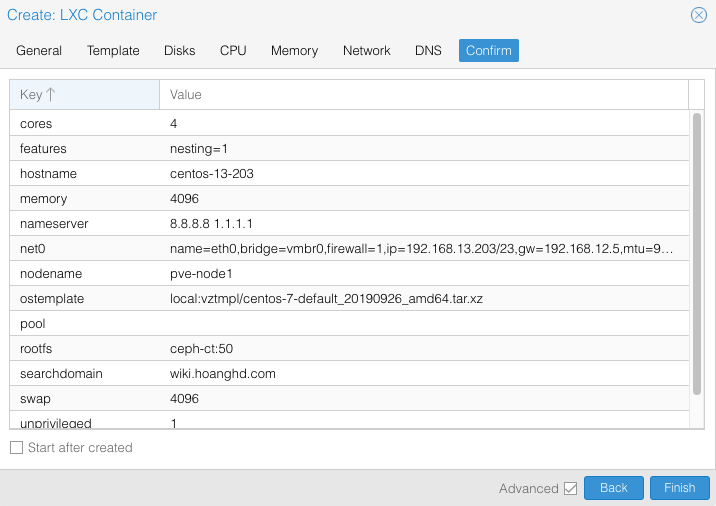This screenshot has height=506, width=716.
Task: Click the cores value 4
Action: point(174,124)
